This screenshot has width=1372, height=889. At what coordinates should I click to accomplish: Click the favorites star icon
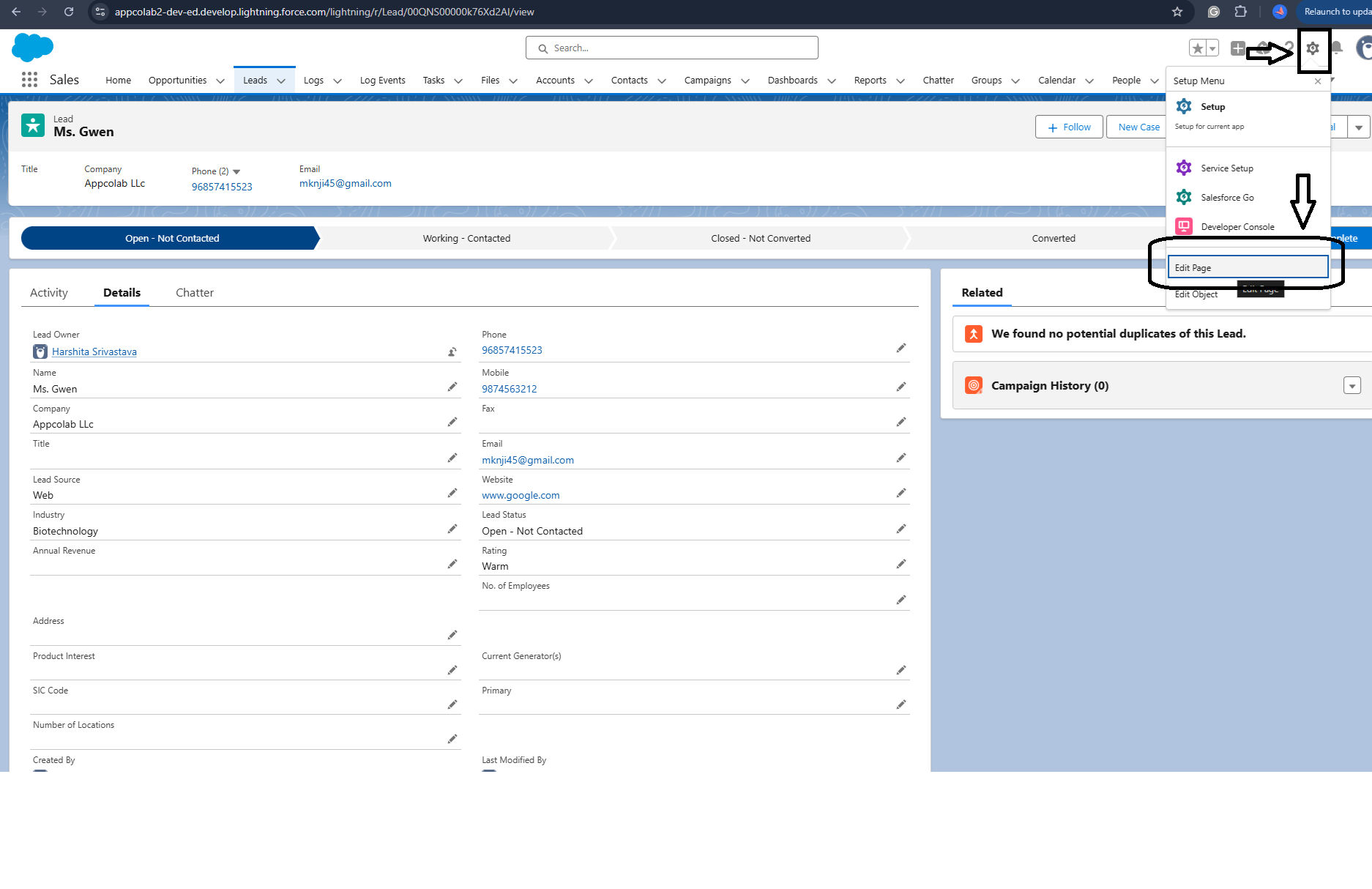1198,48
